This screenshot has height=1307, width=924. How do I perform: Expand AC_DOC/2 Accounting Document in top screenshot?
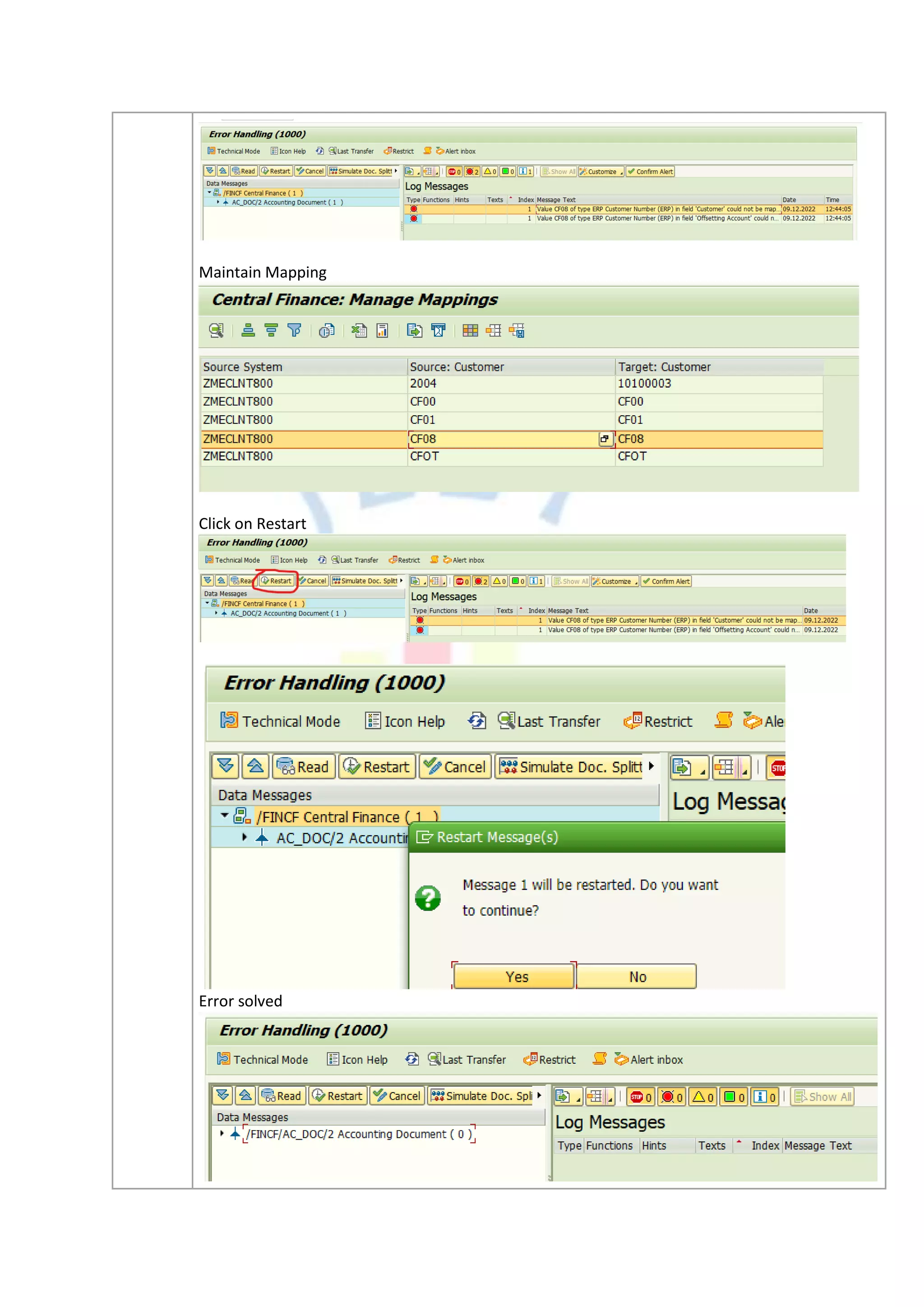click(218, 202)
